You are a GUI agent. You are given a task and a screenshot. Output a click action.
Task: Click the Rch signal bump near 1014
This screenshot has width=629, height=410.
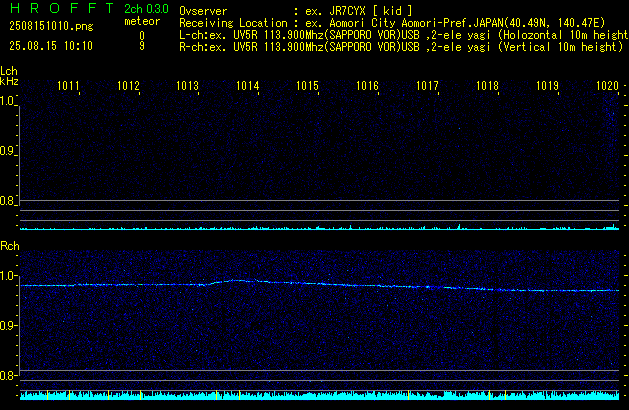coord(239,281)
